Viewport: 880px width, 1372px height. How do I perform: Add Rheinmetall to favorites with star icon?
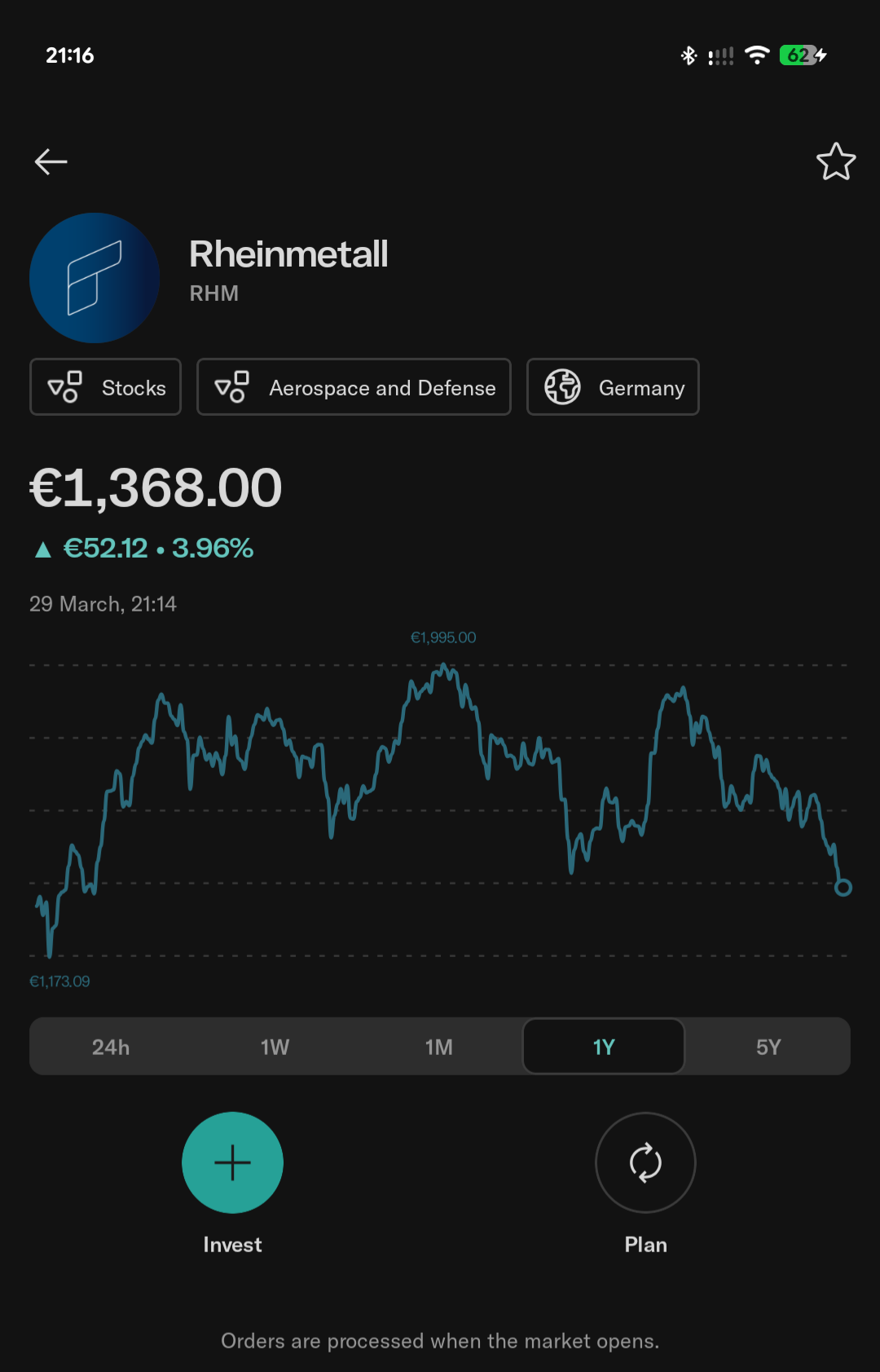[836, 161]
